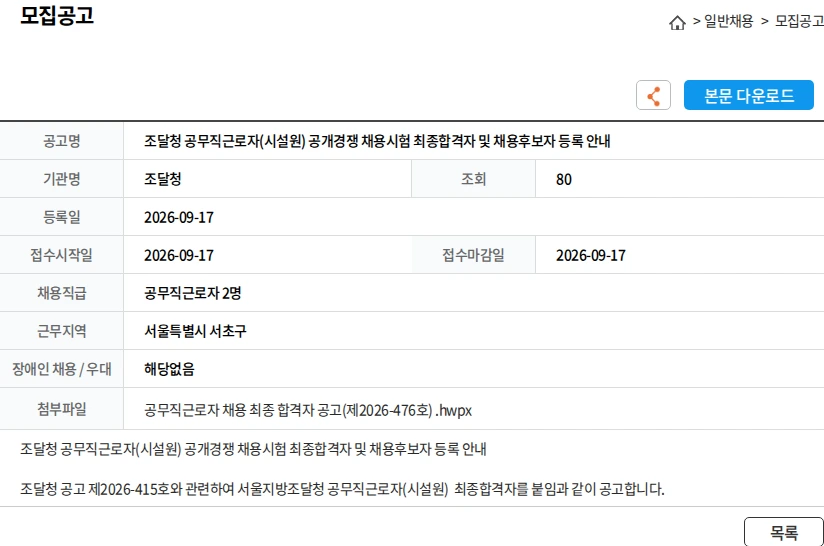Click the 장애인 채용 / 우대 label
The image size is (824, 546).
click(x=61, y=369)
